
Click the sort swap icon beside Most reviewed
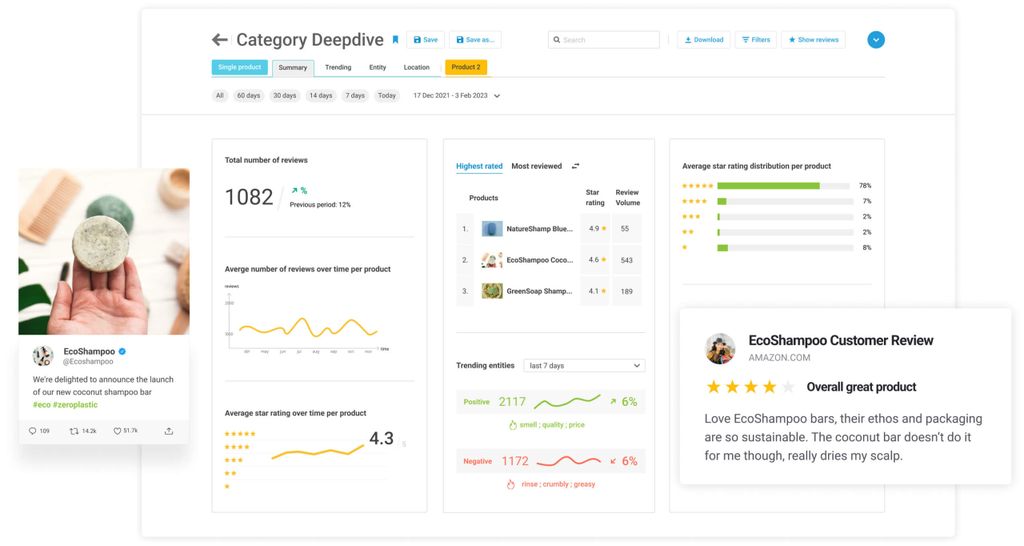[x=575, y=167]
